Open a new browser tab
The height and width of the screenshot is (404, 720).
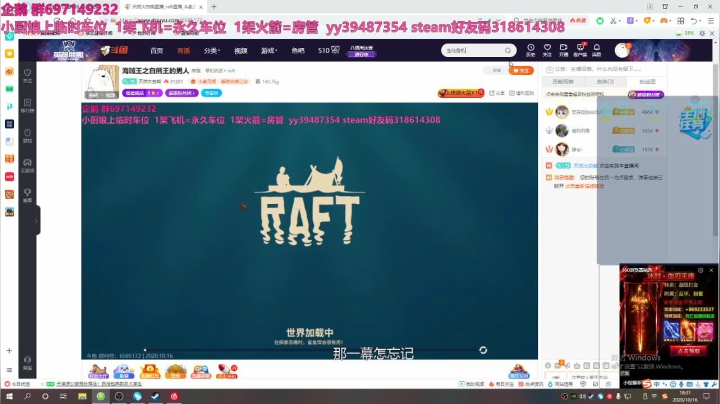[214, 7]
